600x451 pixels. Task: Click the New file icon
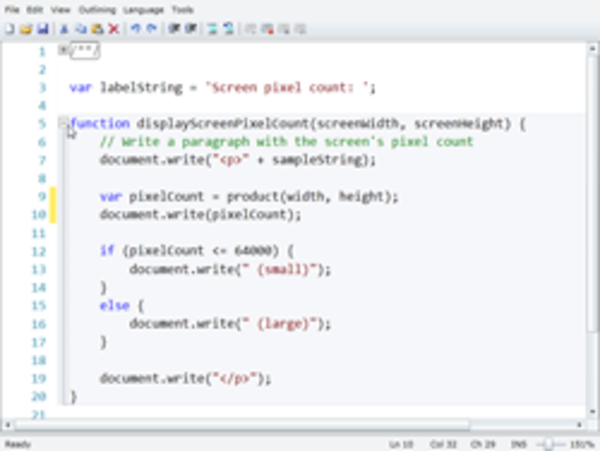(9, 29)
